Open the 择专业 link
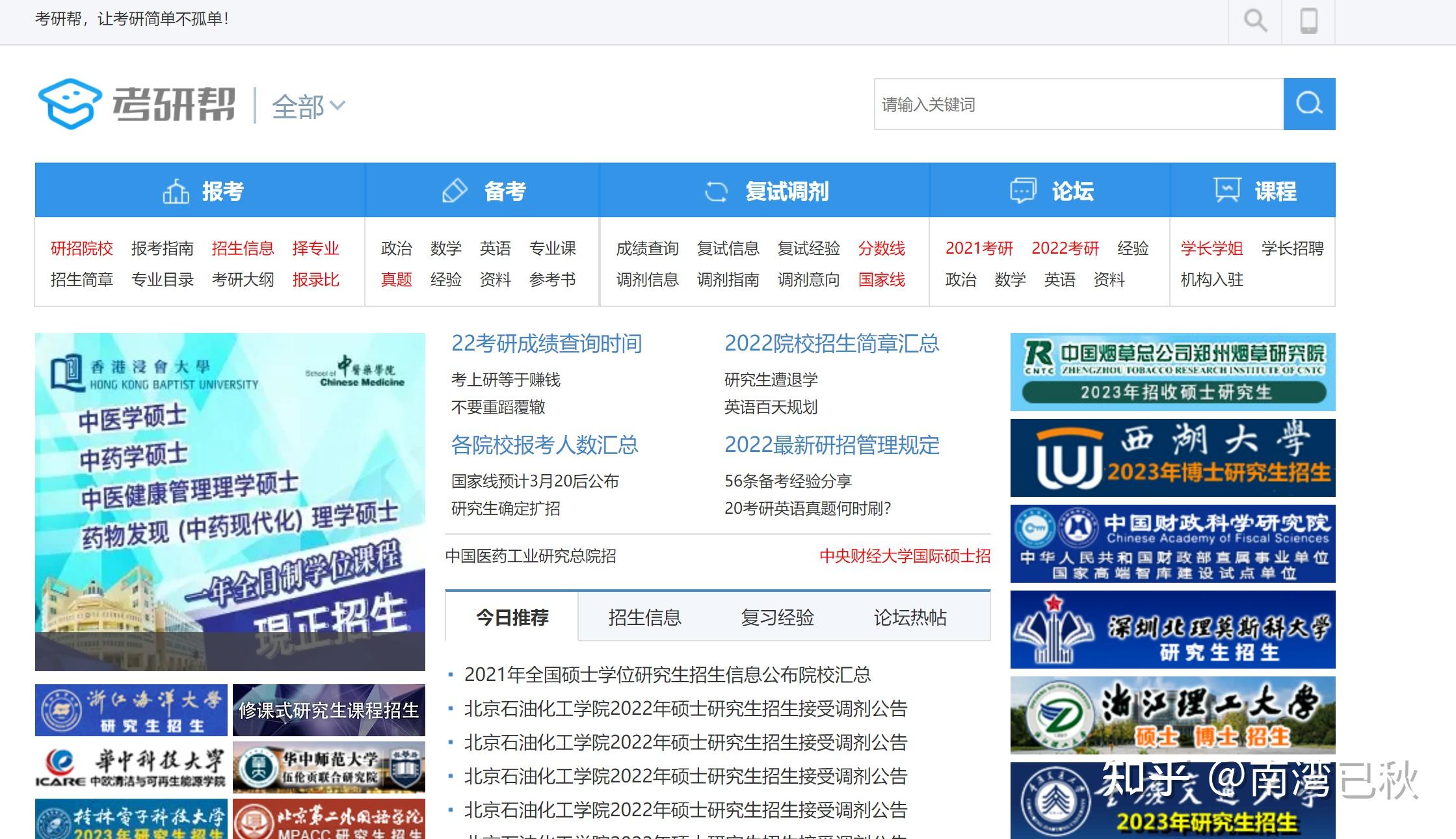The image size is (1456, 839). click(x=316, y=248)
